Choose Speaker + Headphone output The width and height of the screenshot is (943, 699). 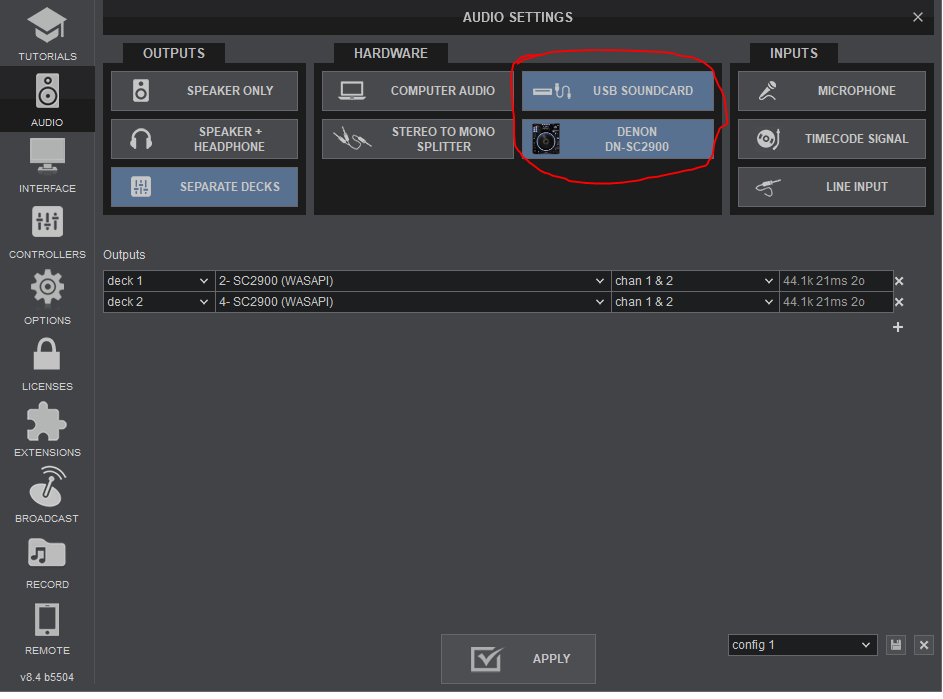[x=204, y=139]
